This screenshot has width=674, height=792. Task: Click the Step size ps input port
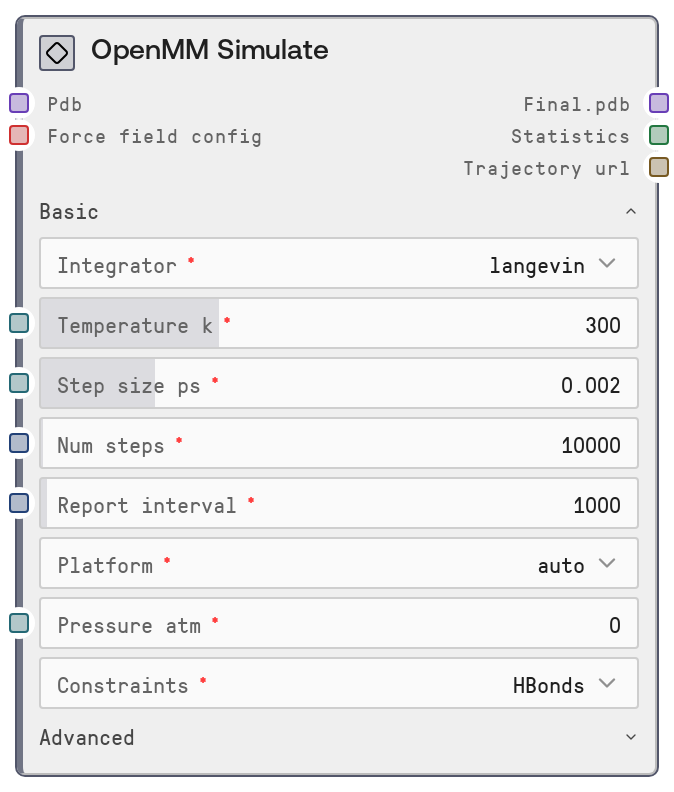click(19, 383)
